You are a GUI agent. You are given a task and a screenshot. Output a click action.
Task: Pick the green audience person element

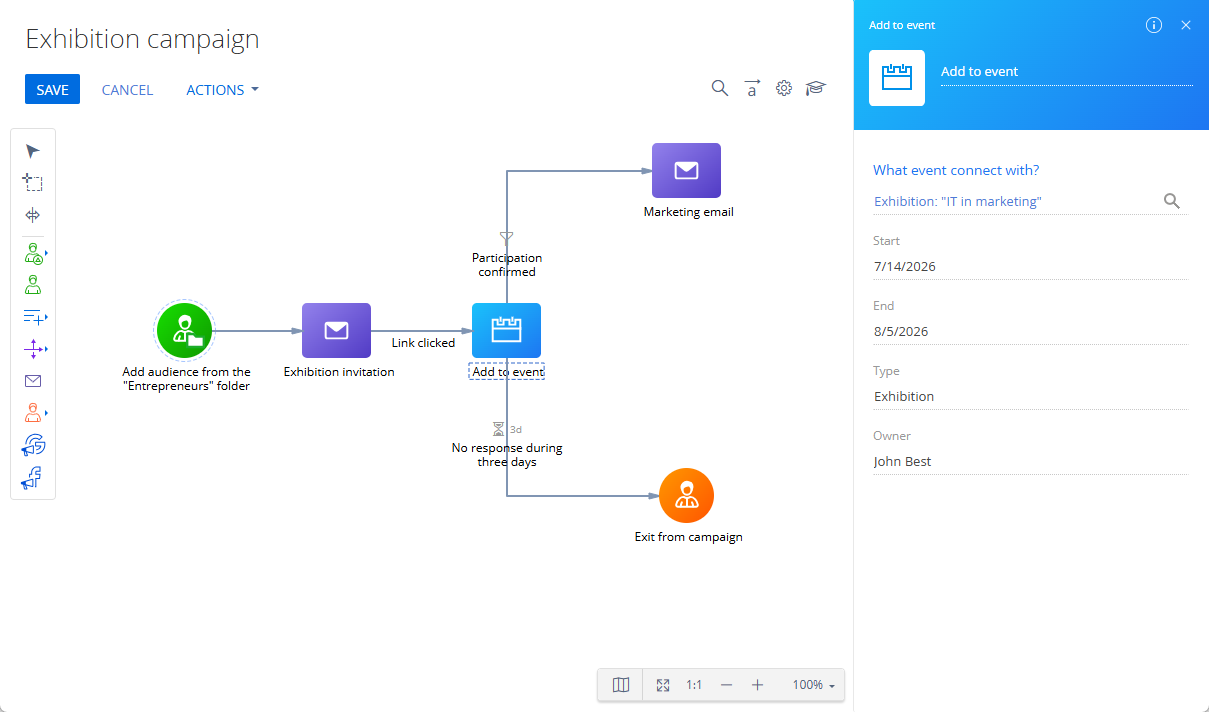pos(33,284)
